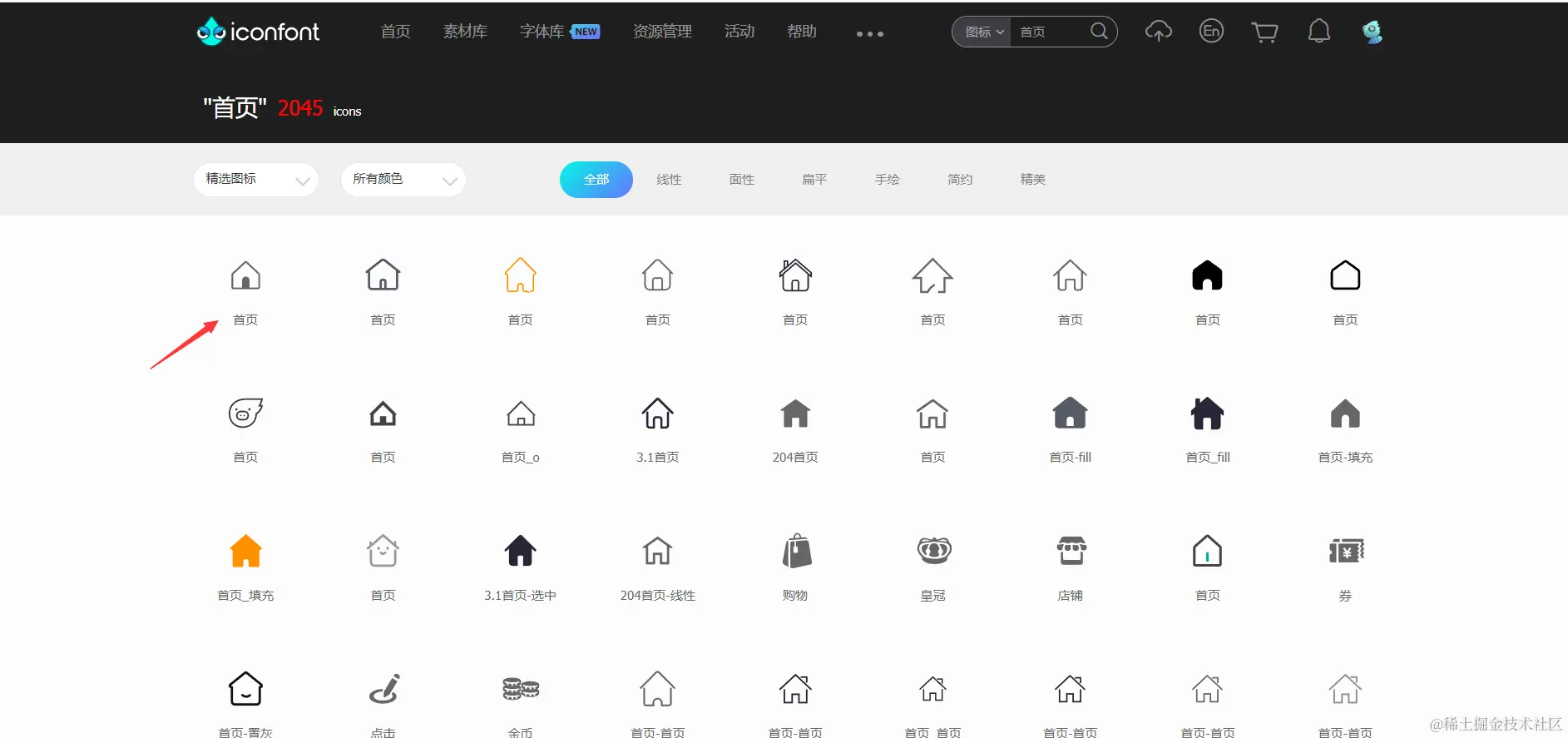Select the solid black house icon in the first row
Screen dimensions: 1568x738
click(1207, 275)
